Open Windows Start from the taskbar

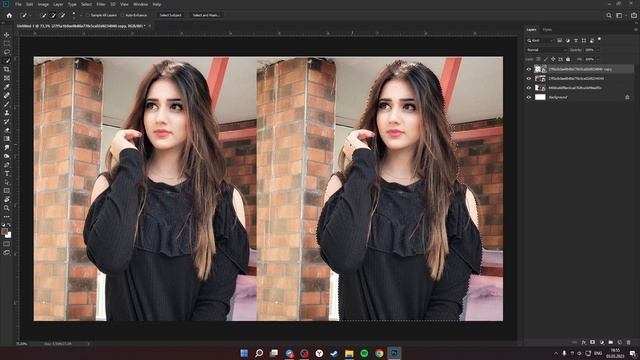[244, 353]
